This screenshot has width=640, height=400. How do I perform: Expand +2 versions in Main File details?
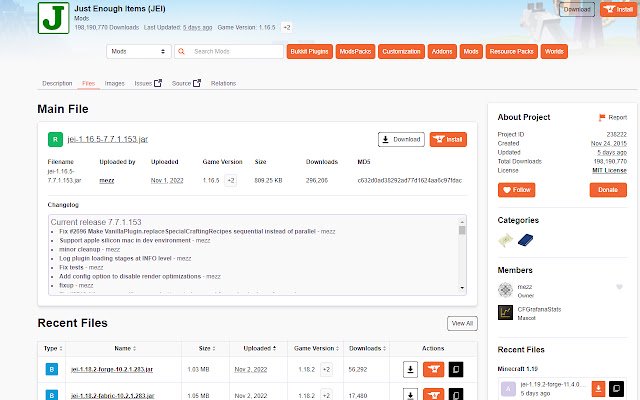(x=231, y=180)
